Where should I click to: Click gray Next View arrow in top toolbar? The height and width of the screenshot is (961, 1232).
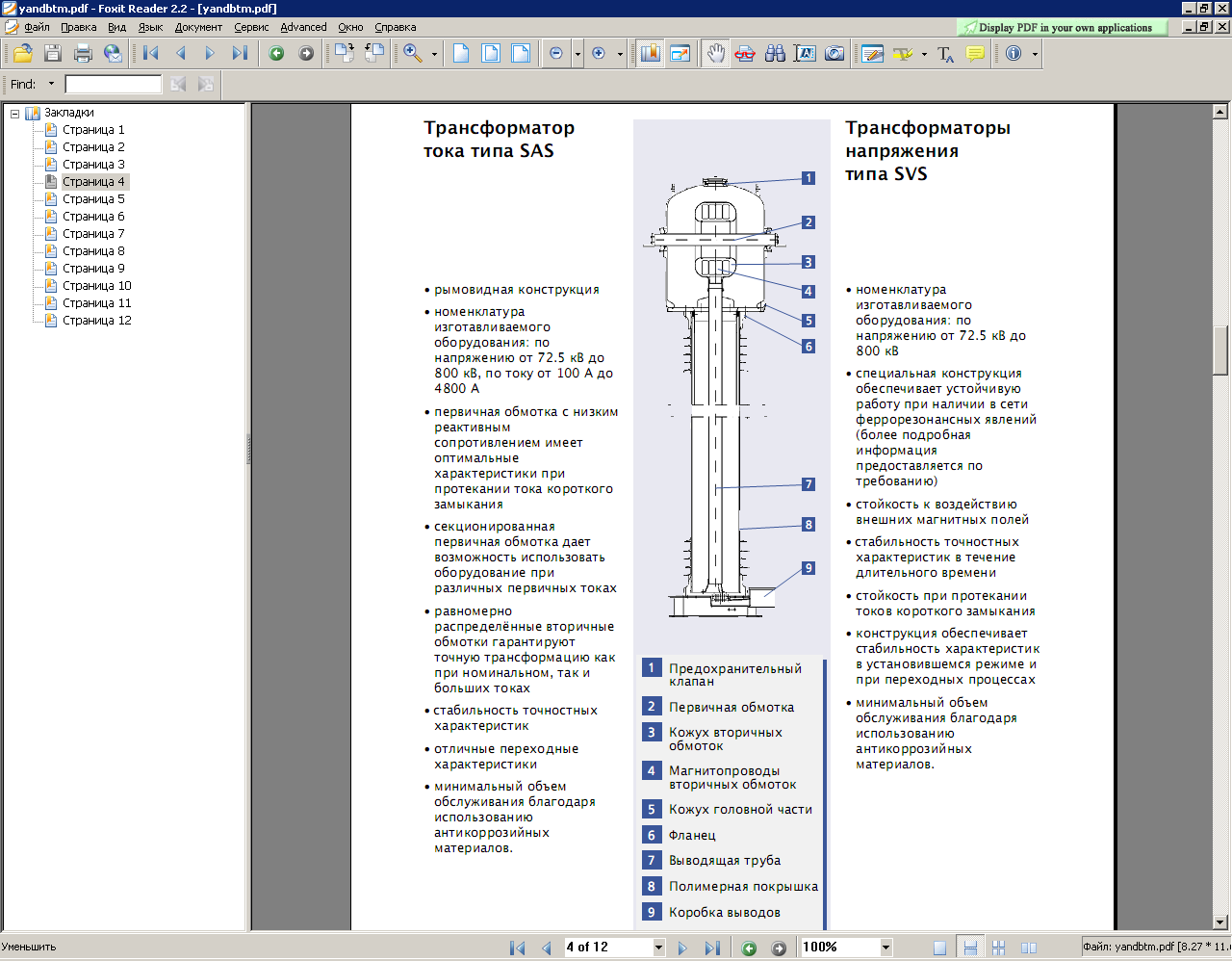306,54
